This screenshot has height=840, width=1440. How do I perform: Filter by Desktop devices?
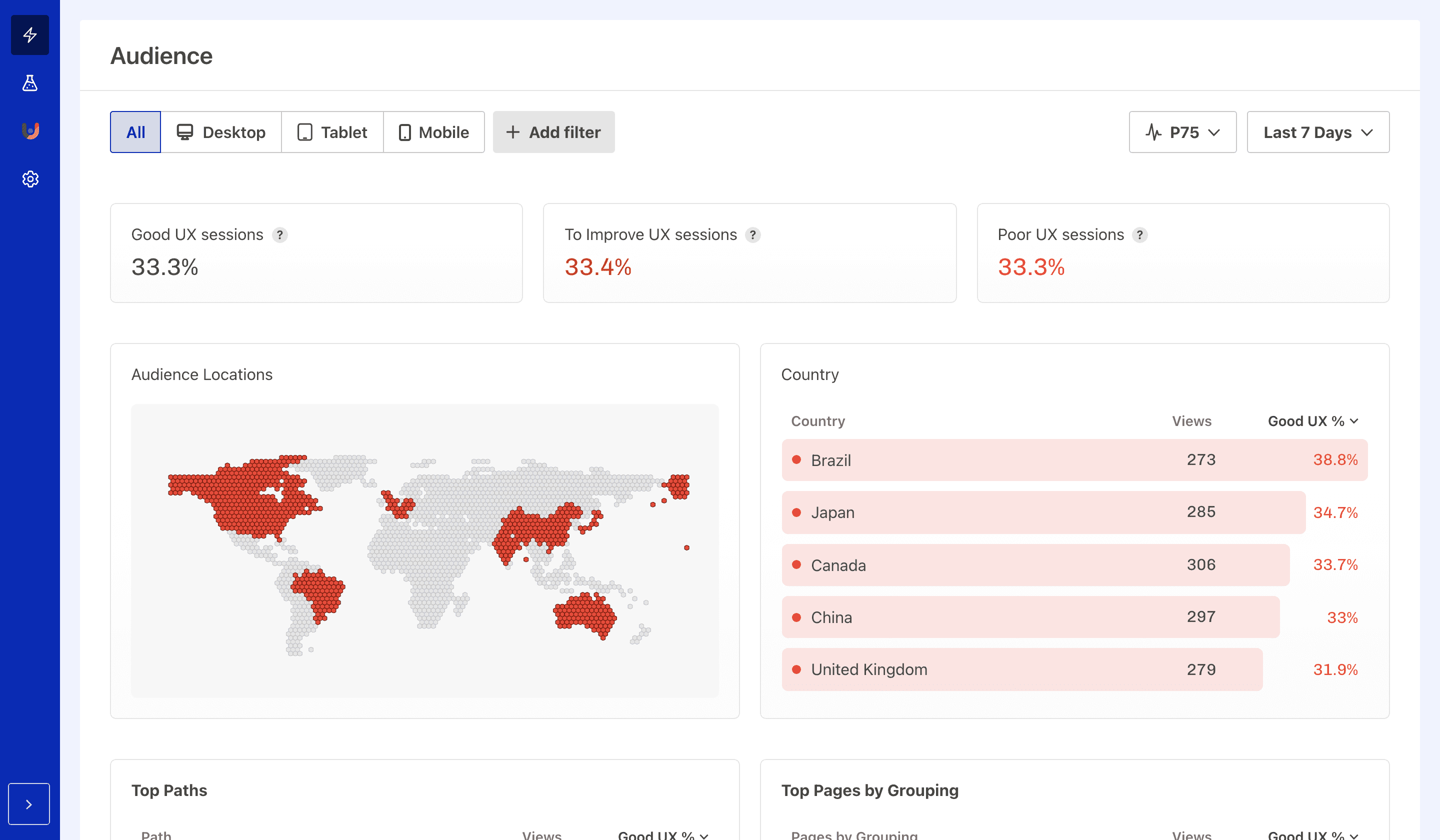tap(221, 132)
